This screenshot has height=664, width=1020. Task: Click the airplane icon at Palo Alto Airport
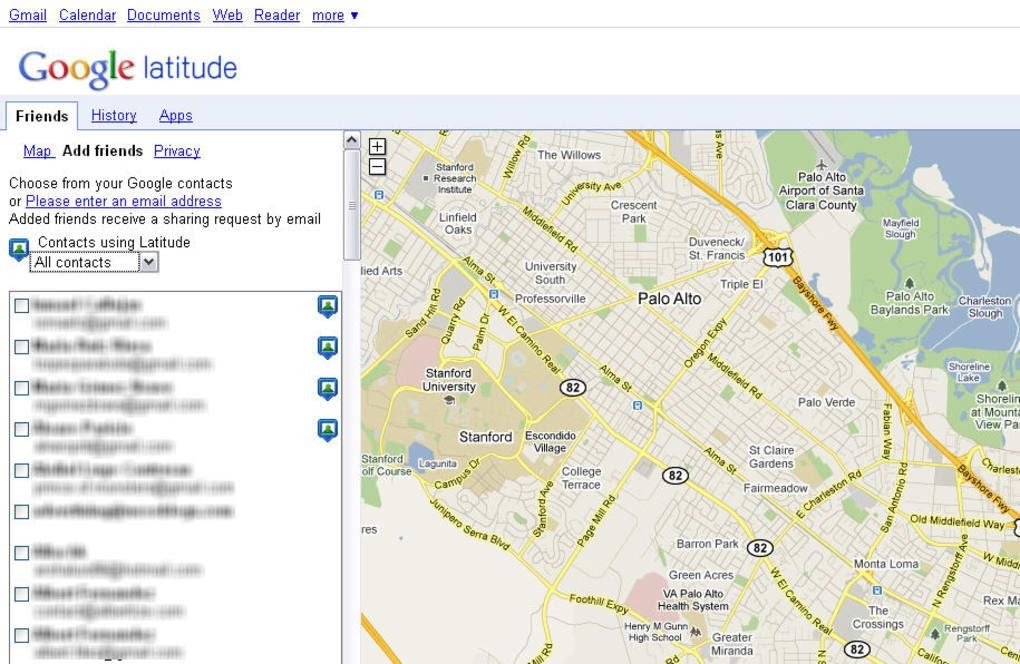pyautogui.click(x=822, y=164)
